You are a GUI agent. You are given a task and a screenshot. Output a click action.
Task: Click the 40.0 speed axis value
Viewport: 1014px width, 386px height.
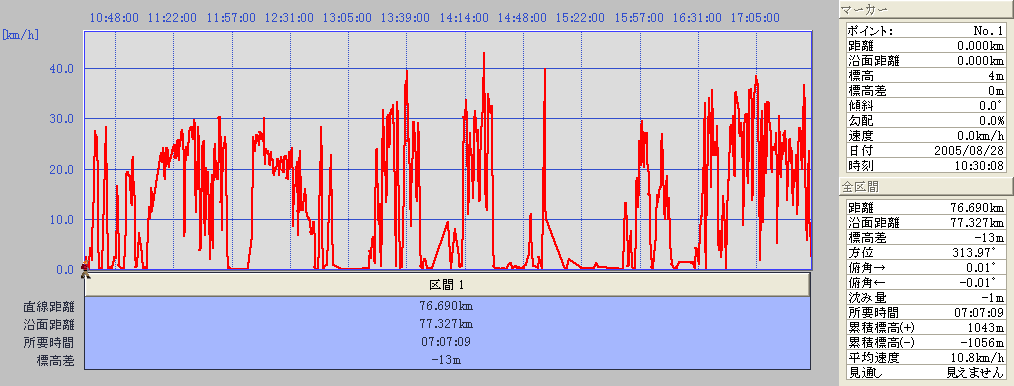[x=61, y=69]
